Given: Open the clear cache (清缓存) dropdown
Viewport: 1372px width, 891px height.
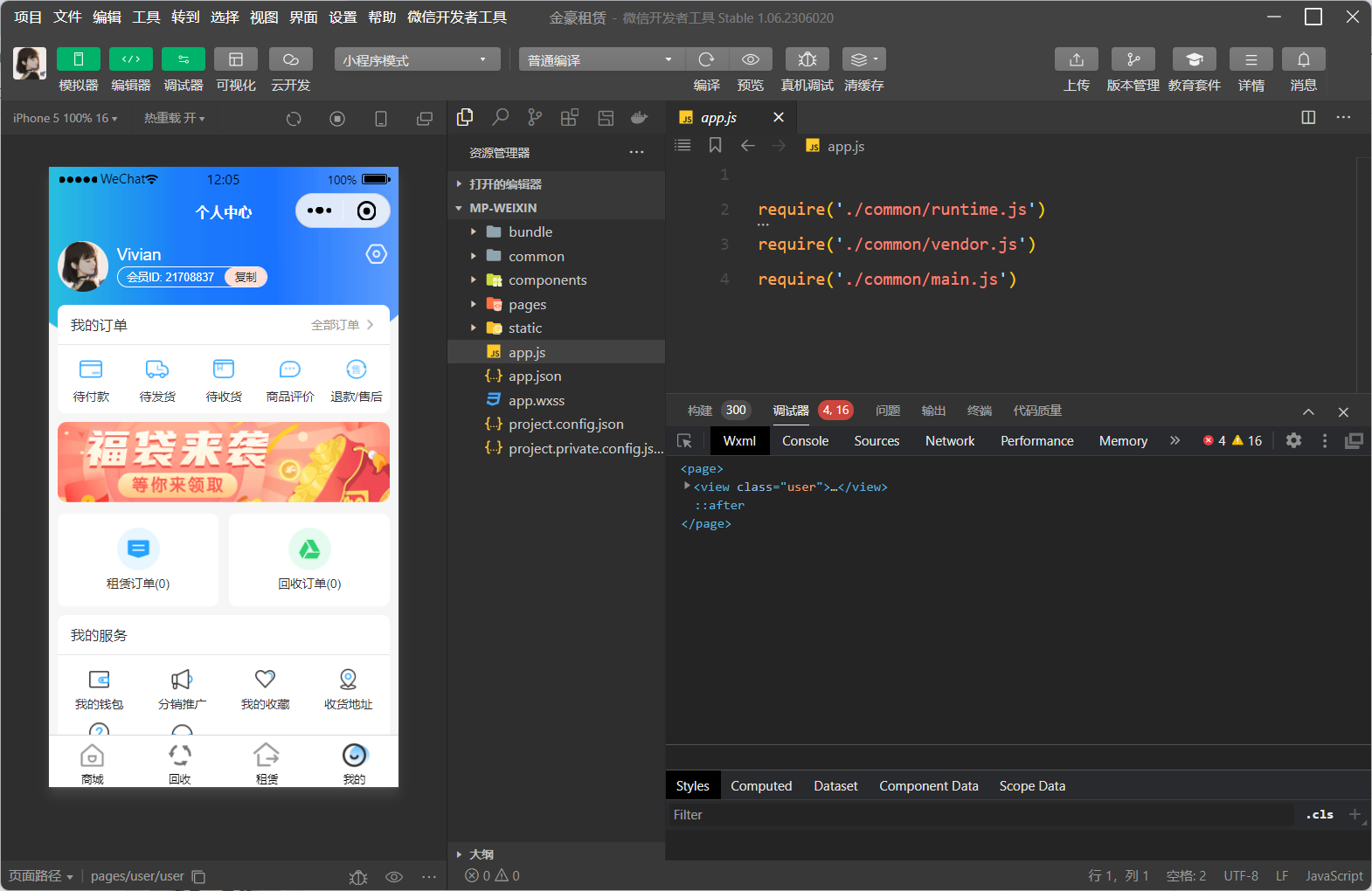Looking at the screenshot, I should pyautogui.click(x=864, y=59).
